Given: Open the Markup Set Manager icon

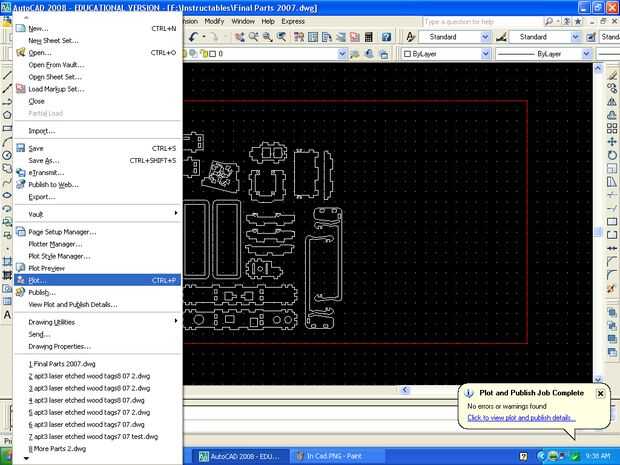Looking at the screenshot, I should point(355,37).
